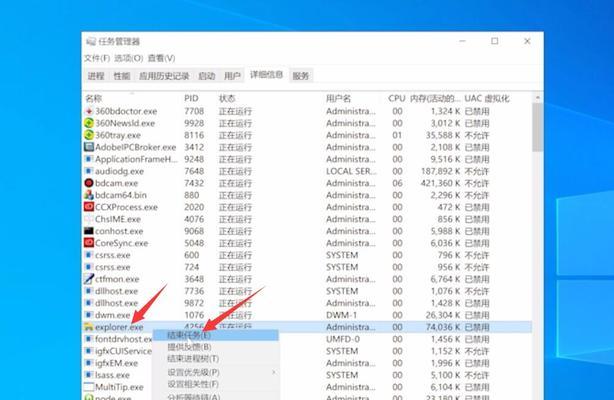
Task: Select the ChsIME.exe row
Action: pyautogui.click(x=307, y=219)
